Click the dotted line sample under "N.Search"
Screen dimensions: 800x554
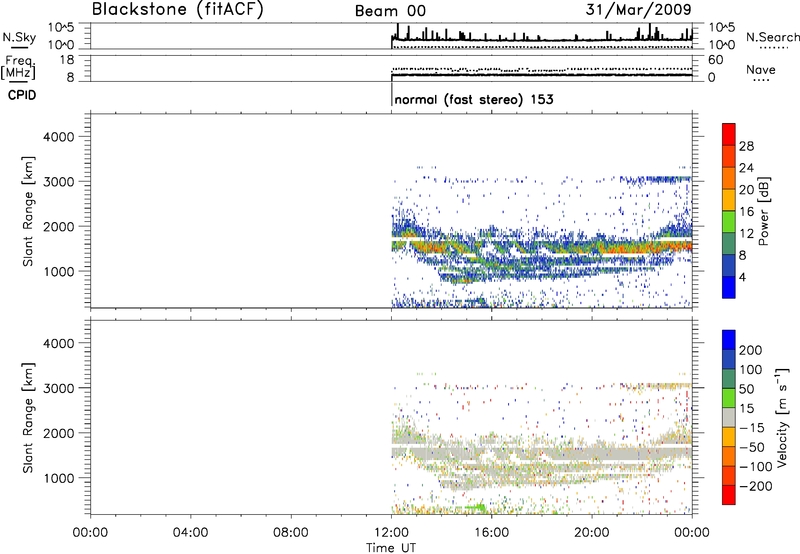click(773, 47)
